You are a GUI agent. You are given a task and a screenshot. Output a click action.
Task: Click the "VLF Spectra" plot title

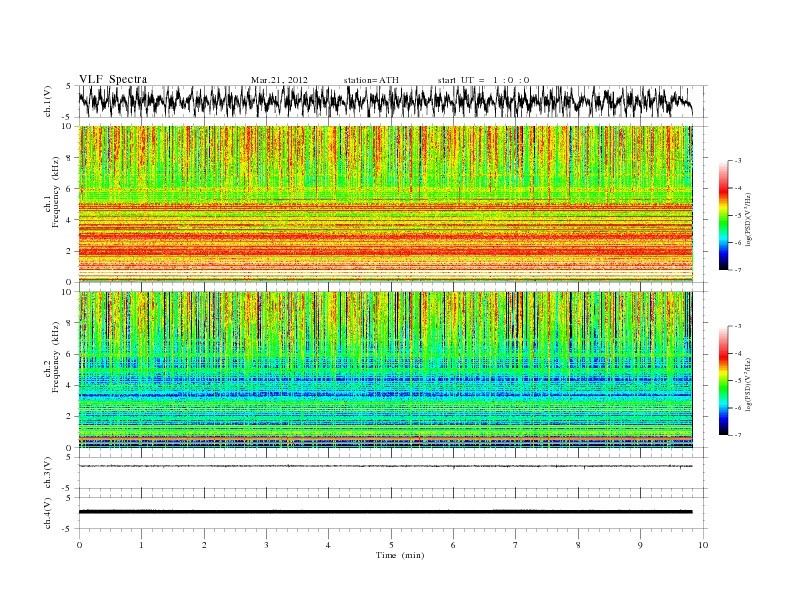coord(113,79)
